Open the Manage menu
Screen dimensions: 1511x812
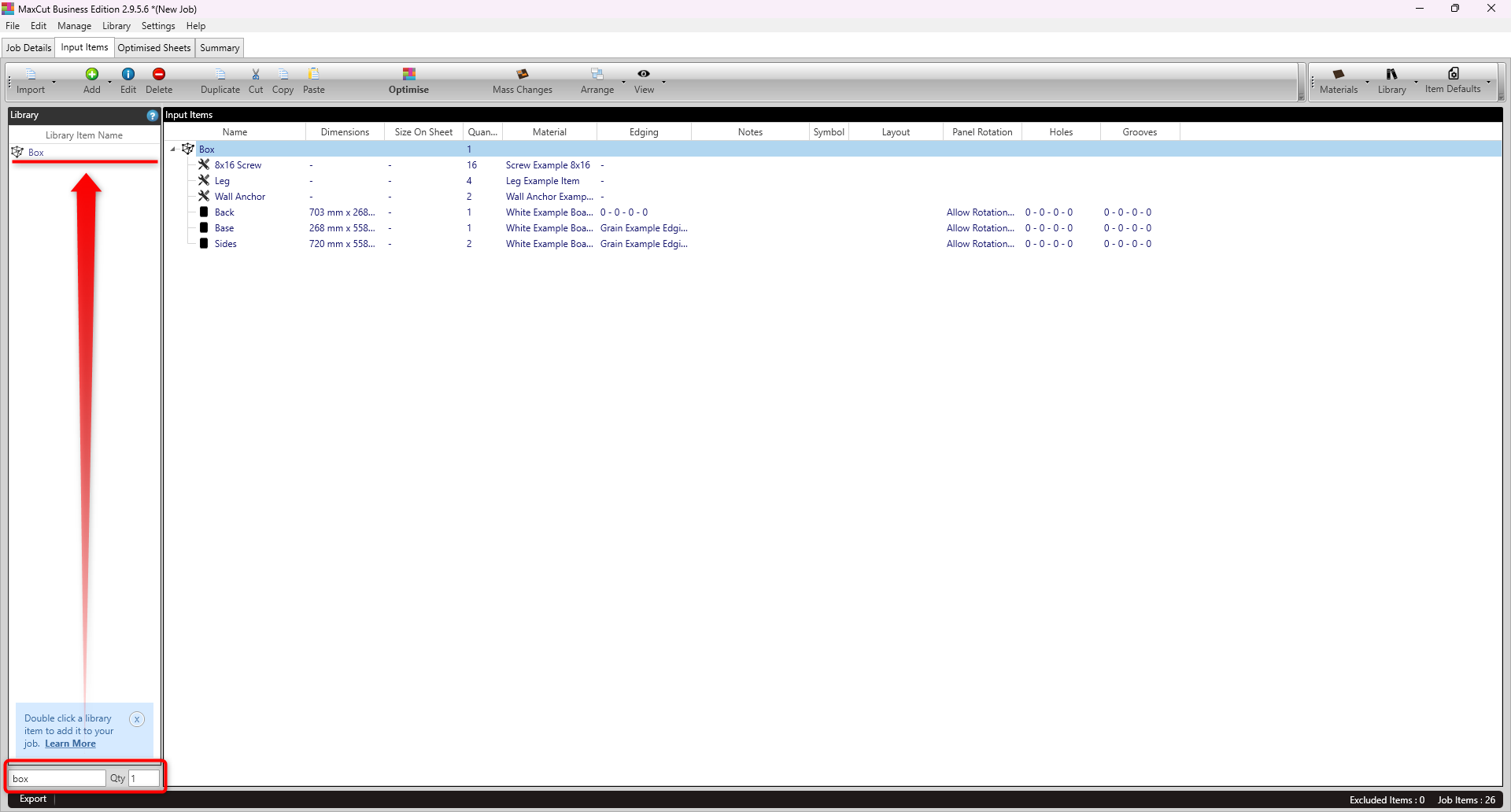(x=75, y=26)
